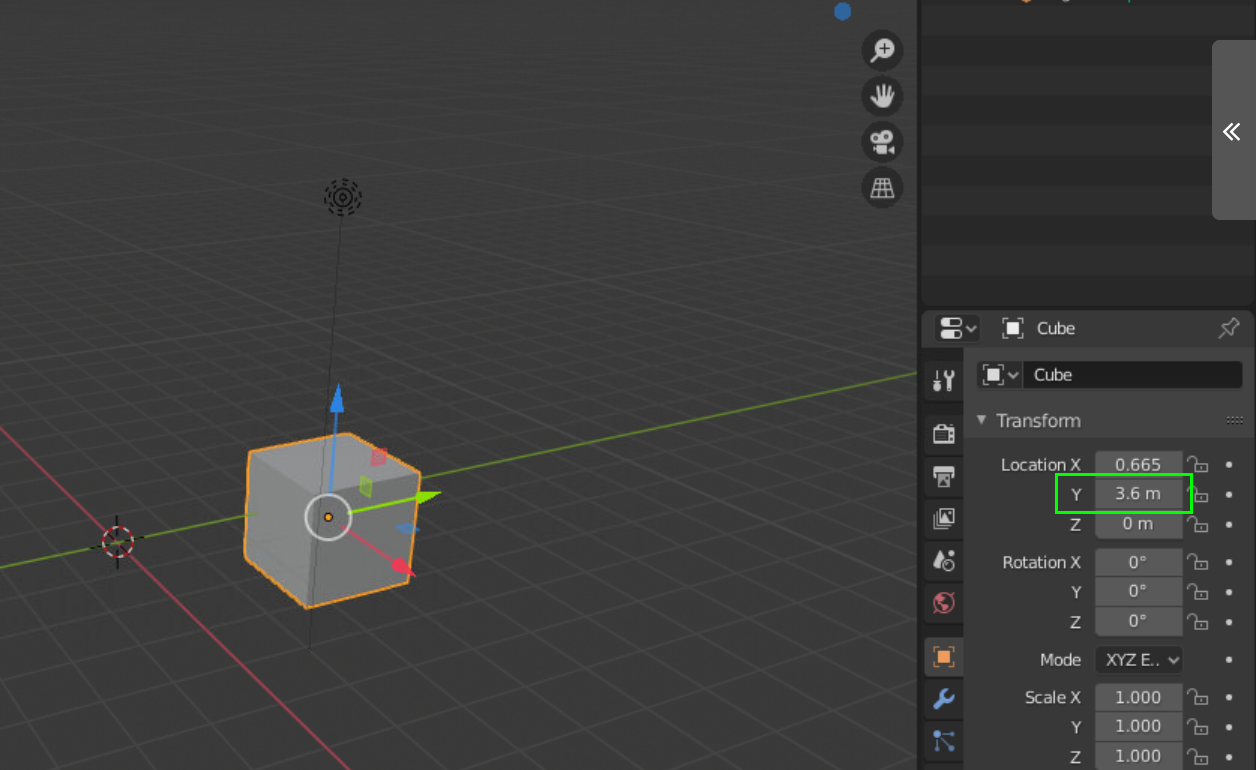Click the animate dot beside Mode
The width and height of the screenshot is (1256, 770).
[x=1228, y=660]
